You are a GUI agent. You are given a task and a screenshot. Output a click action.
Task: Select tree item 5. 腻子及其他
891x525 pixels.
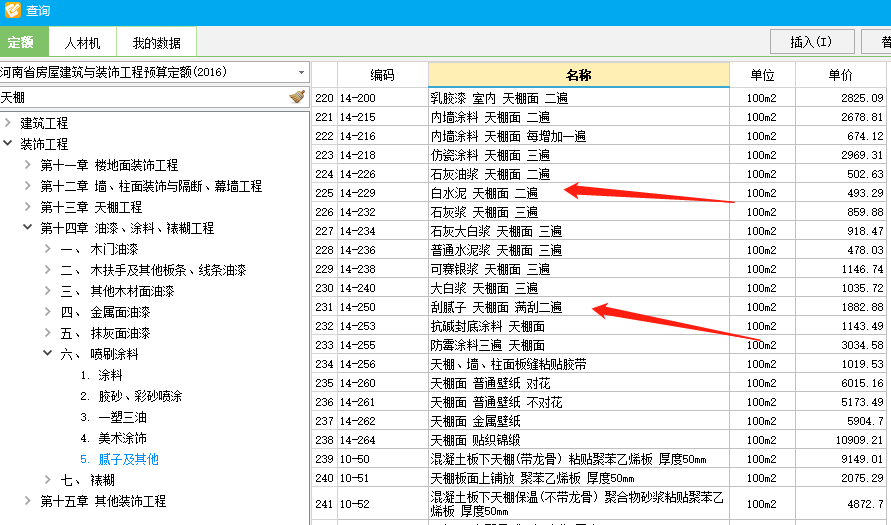pos(119,459)
